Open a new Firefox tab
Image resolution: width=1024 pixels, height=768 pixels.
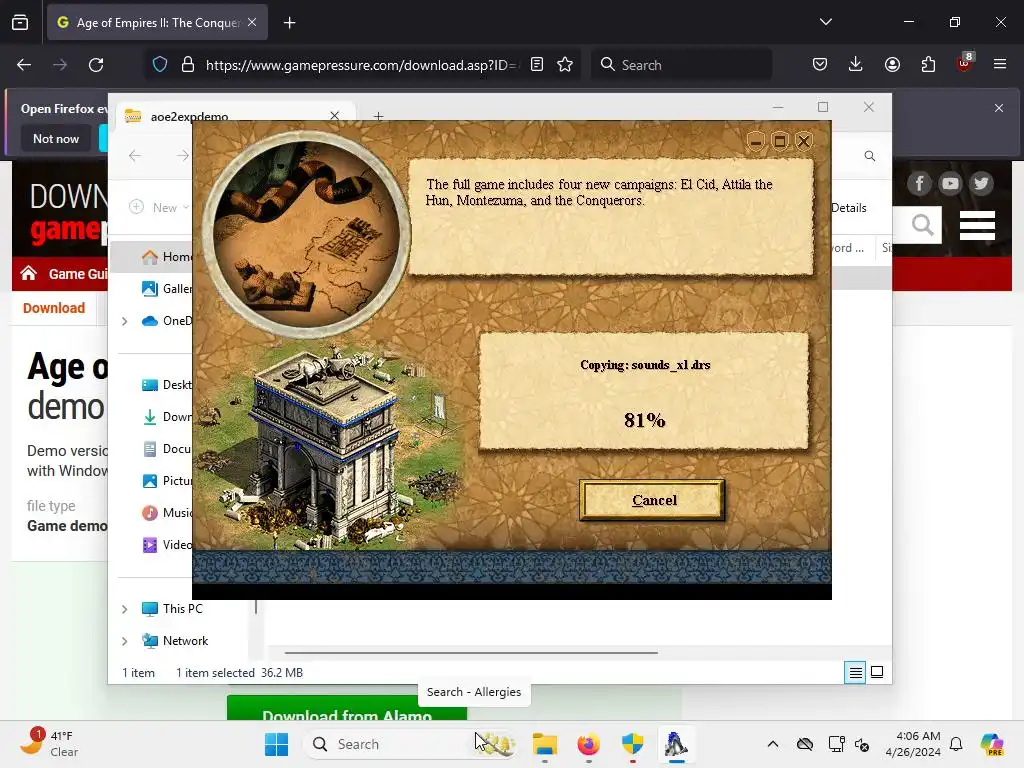click(x=289, y=23)
